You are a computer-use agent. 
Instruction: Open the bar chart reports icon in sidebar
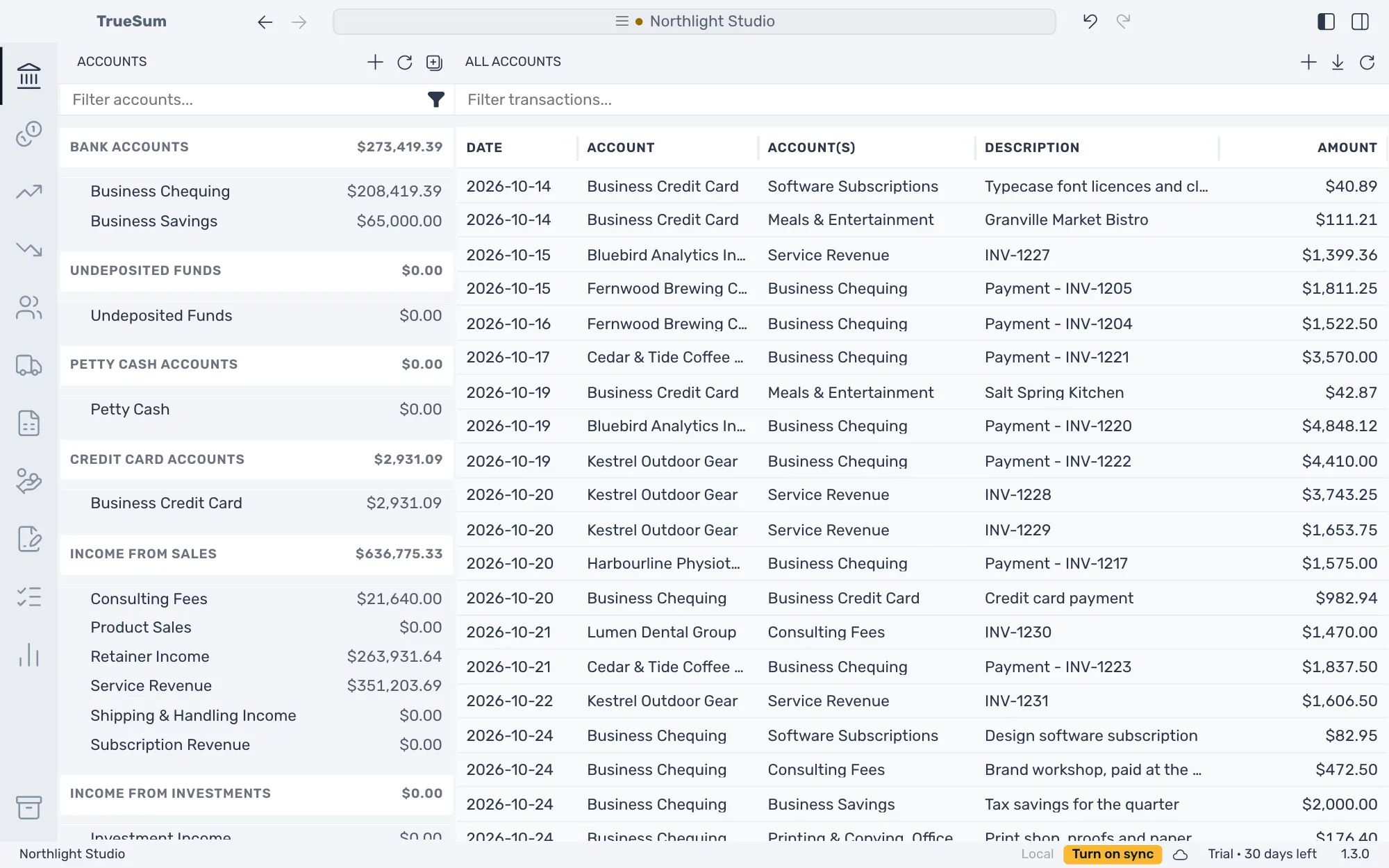[28, 655]
